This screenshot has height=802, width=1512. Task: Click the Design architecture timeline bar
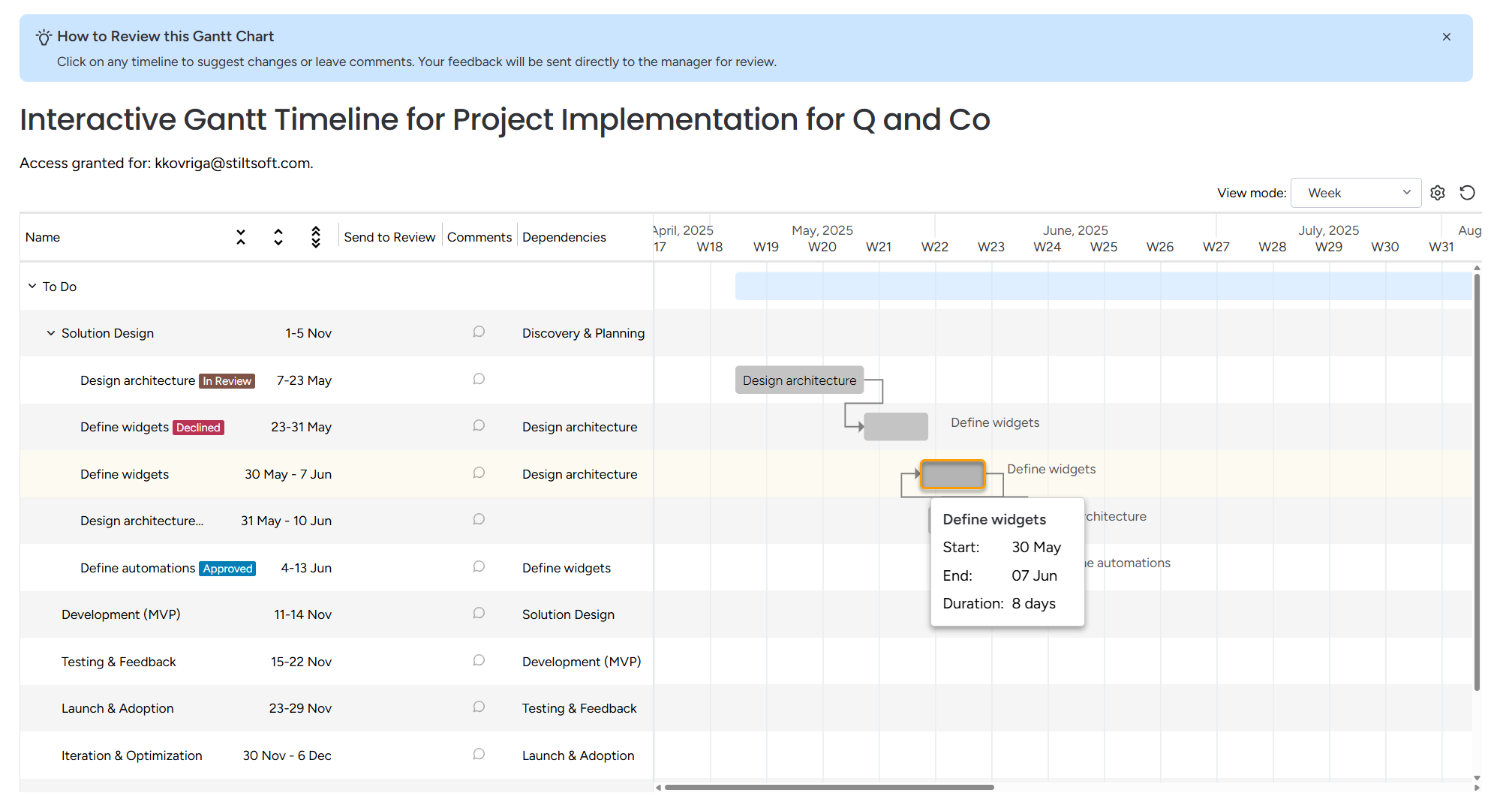click(799, 380)
